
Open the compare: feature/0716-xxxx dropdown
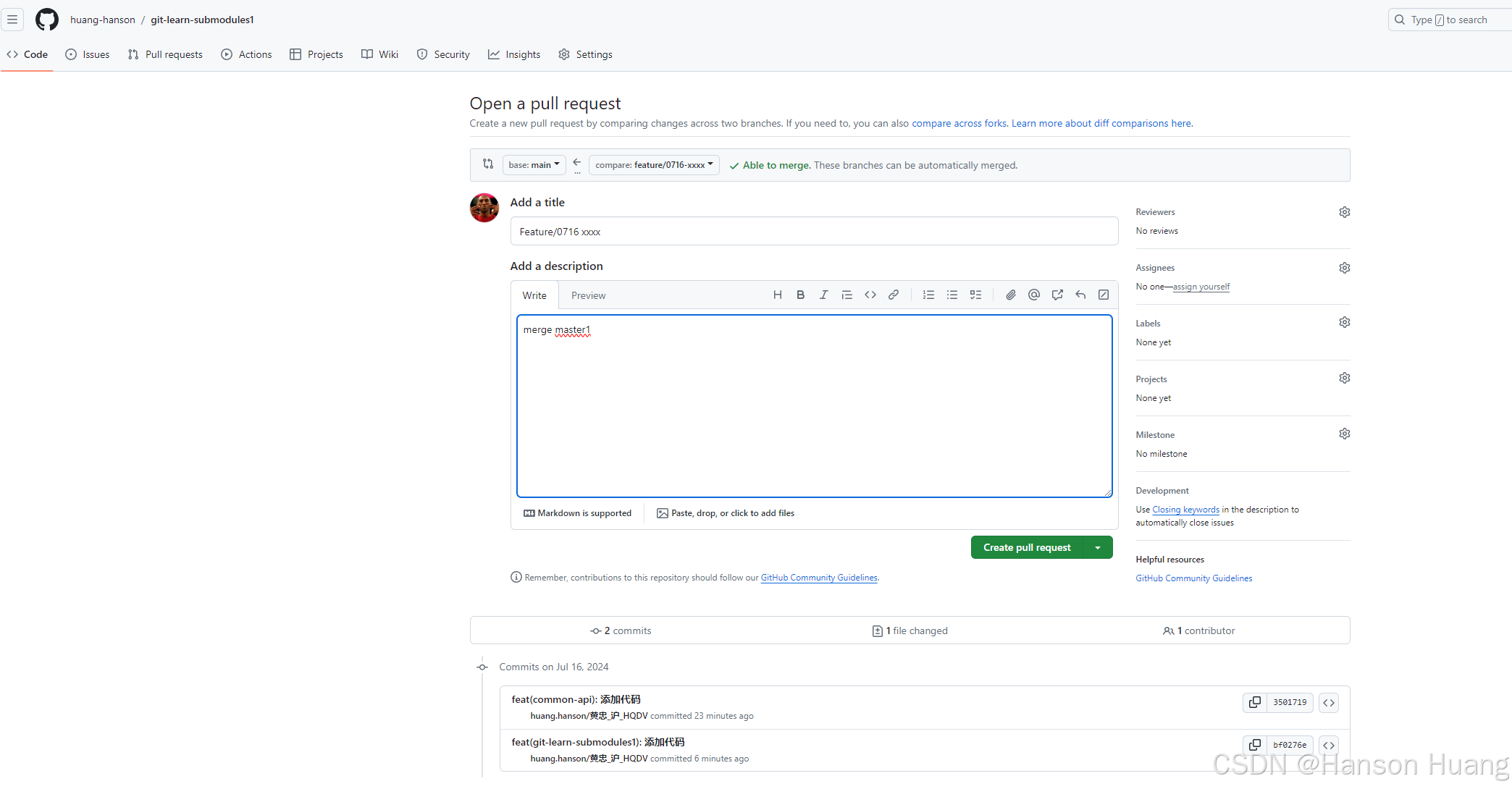pyautogui.click(x=654, y=165)
